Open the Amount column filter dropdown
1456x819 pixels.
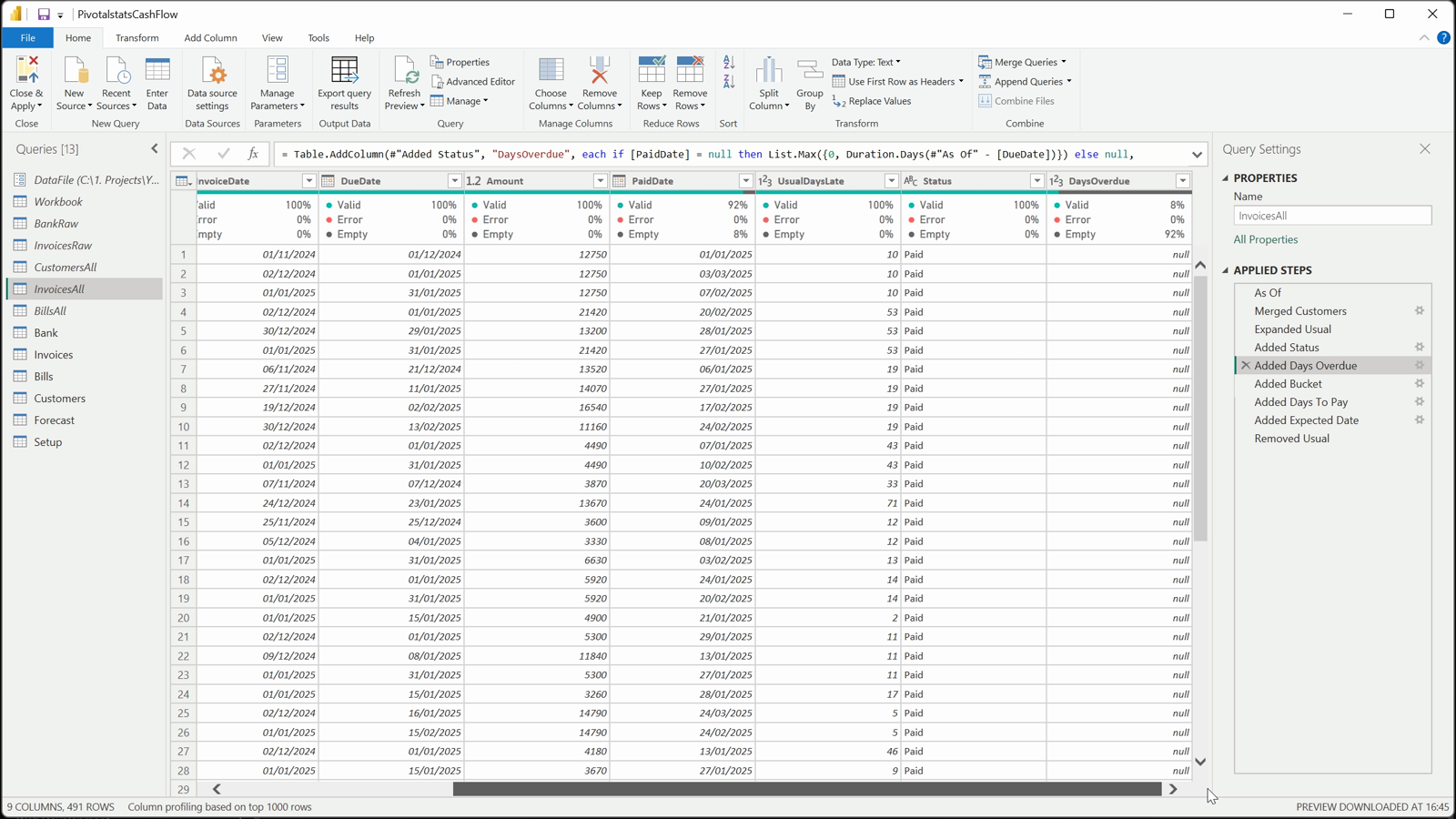[x=600, y=181]
